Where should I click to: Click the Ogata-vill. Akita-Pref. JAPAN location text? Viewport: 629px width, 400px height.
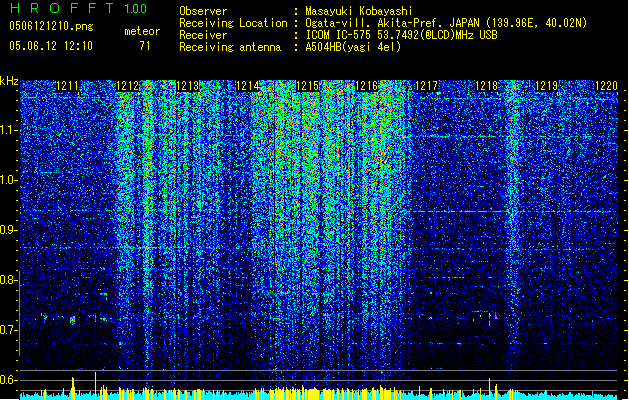pyautogui.click(x=446, y=23)
